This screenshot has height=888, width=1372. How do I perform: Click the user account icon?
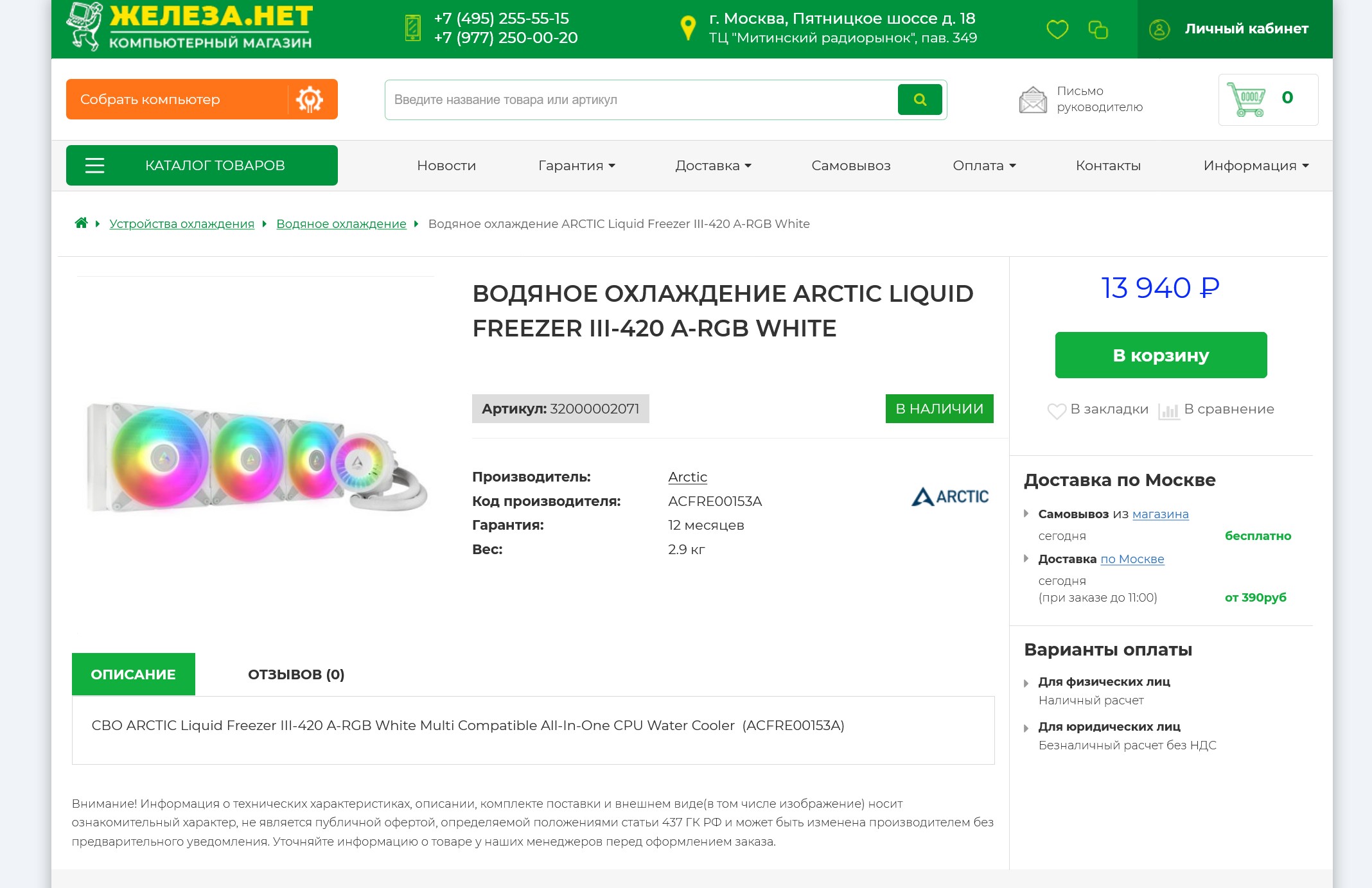click(x=1159, y=29)
